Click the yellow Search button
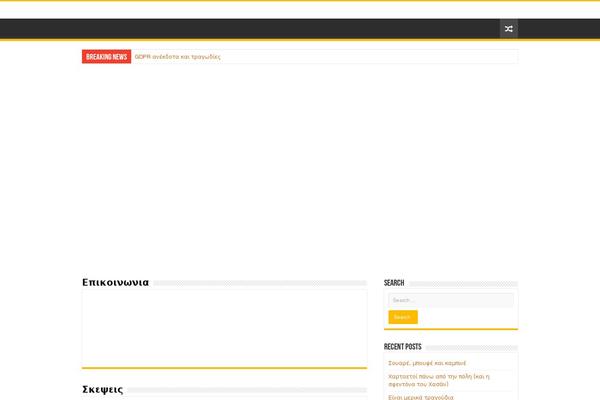Viewport: 600px width, 400px height. (x=403, y=317)
